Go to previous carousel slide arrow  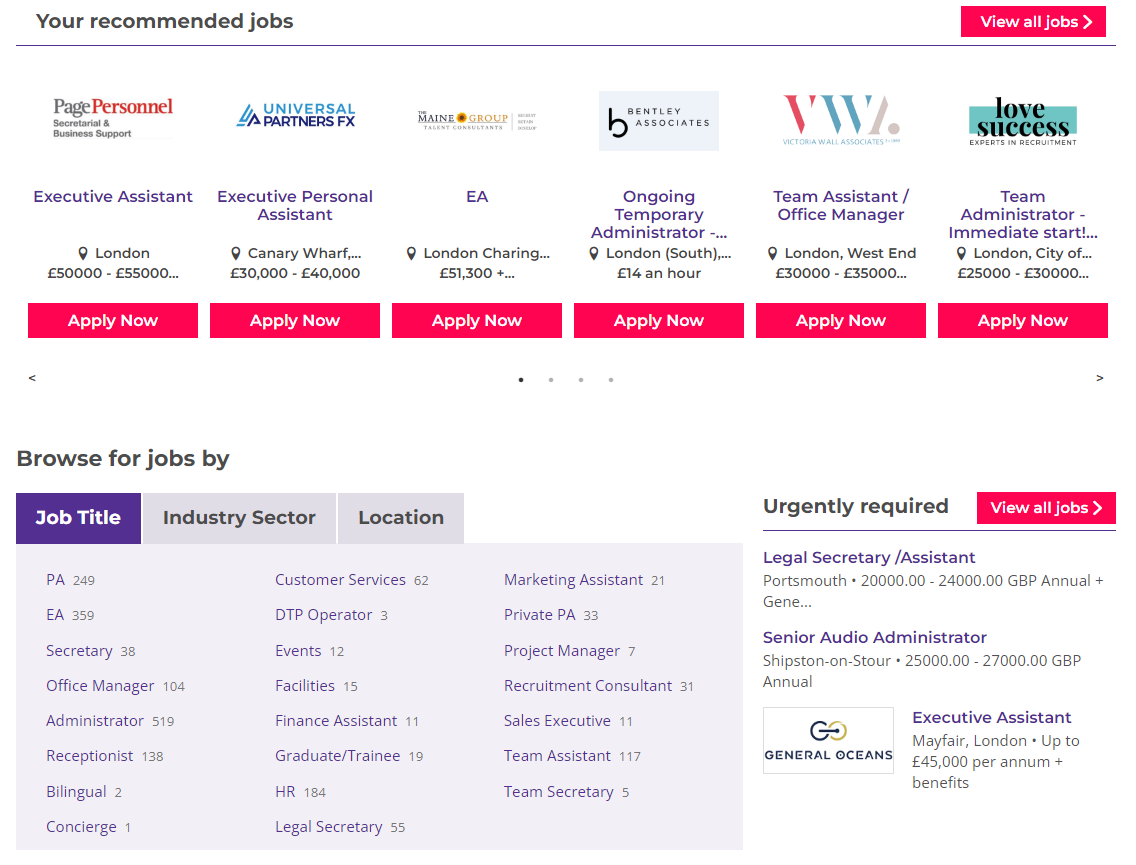[32, 378]
